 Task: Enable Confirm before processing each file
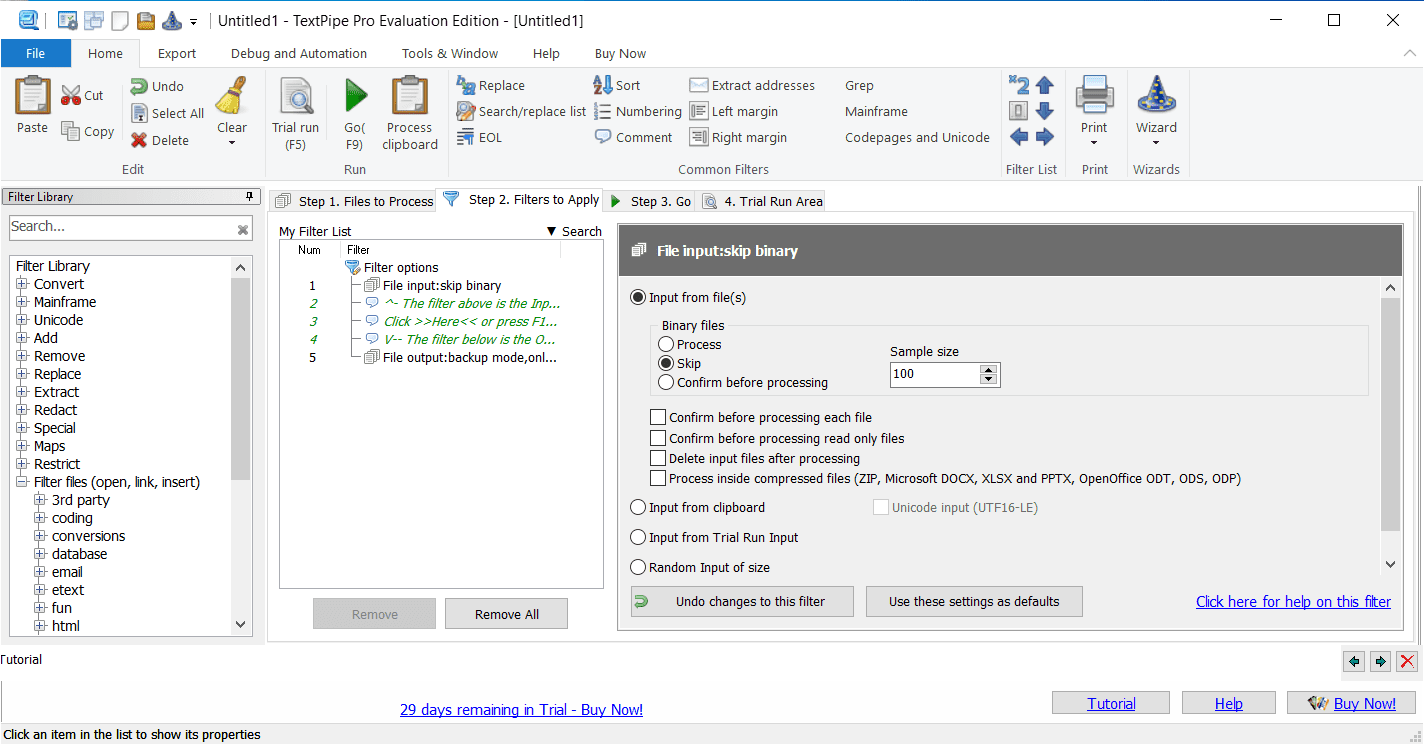coord(658,417)
